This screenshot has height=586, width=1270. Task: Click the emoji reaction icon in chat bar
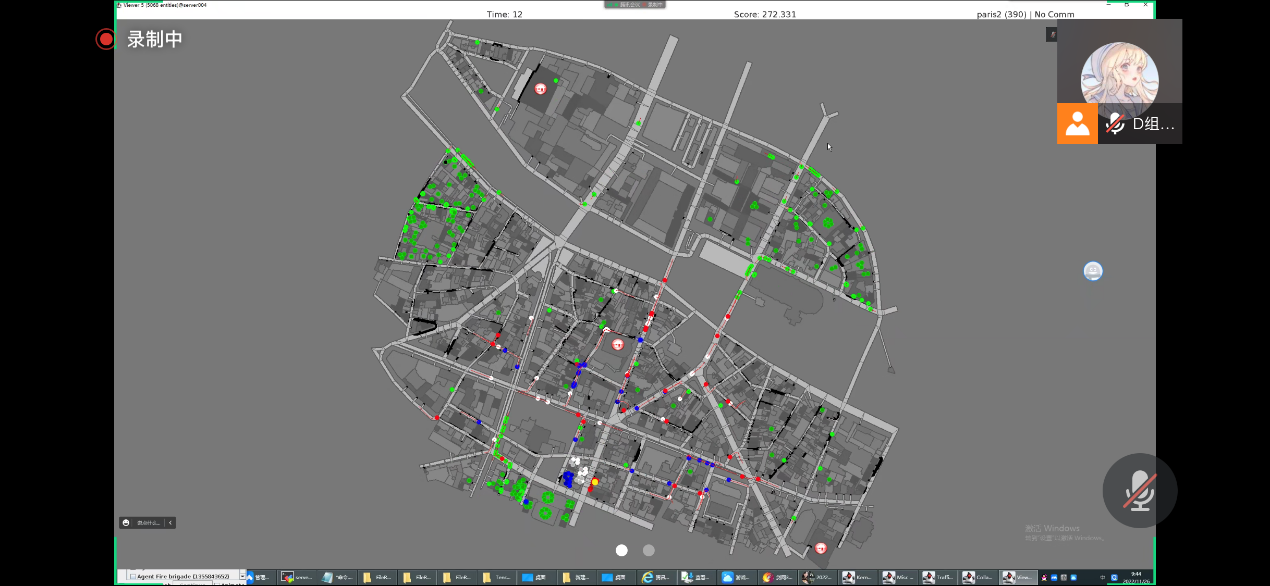[126, 522]
